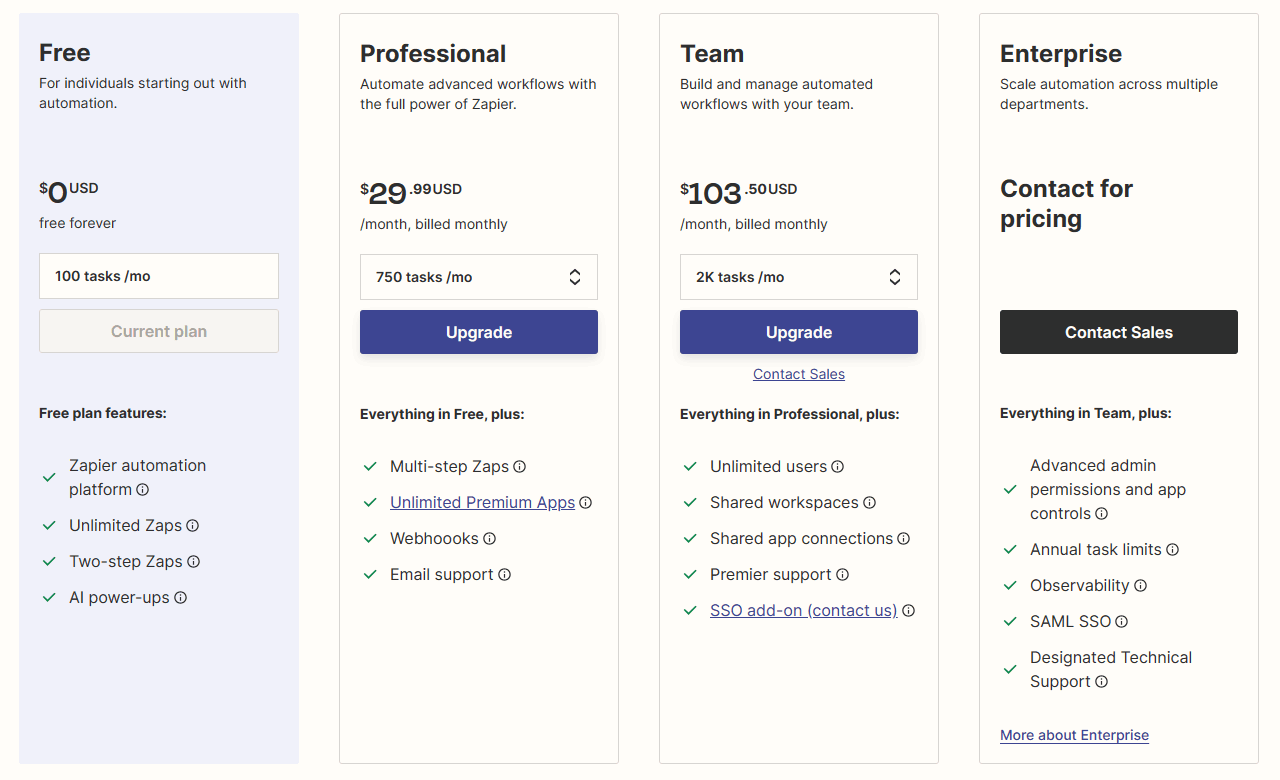This screenshot has width=1280, height=780.
Task: Click Upgrade on the Professional plan
Action: [479, 332]
